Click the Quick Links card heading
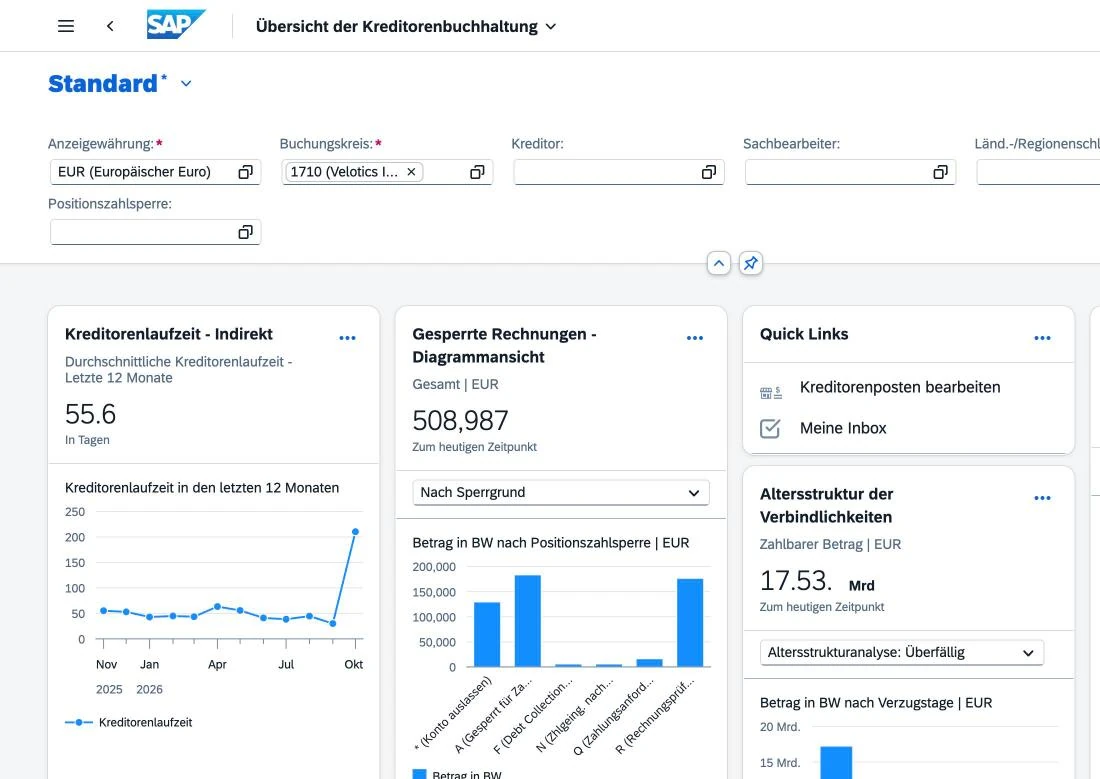The height and width of the screenshot is (779, 1100). 804,334
